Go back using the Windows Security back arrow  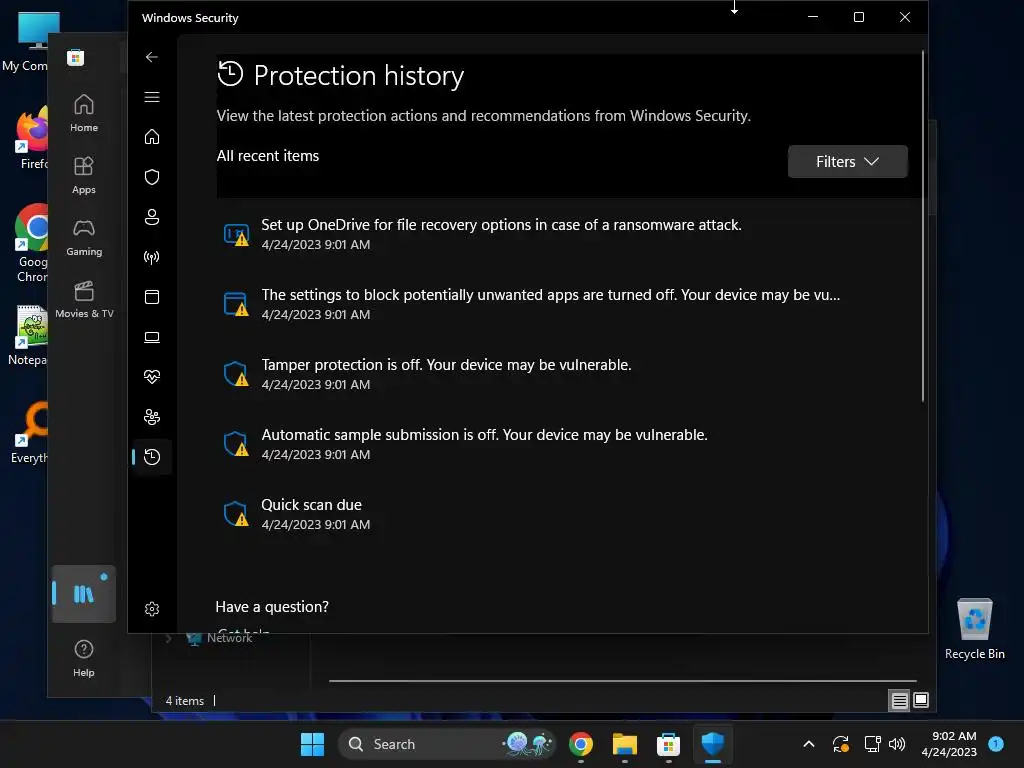point(152,57)
